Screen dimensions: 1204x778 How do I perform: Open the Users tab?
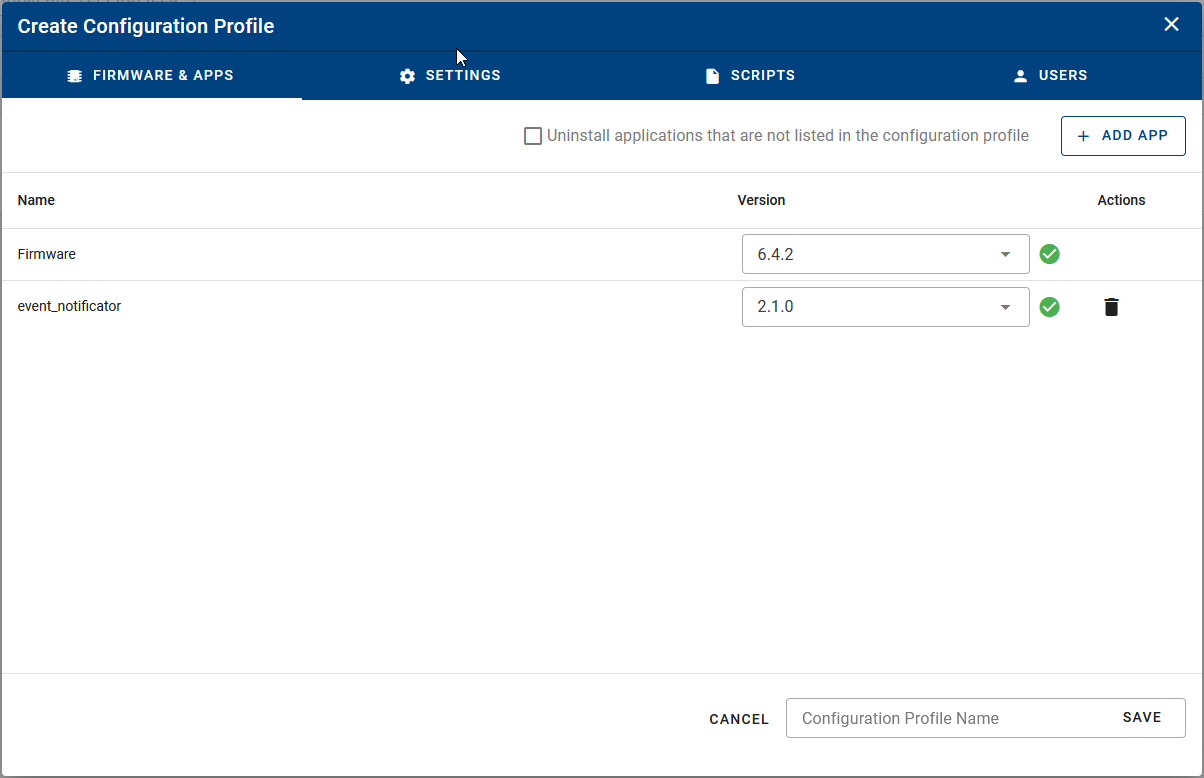(x=1050, y=75)
